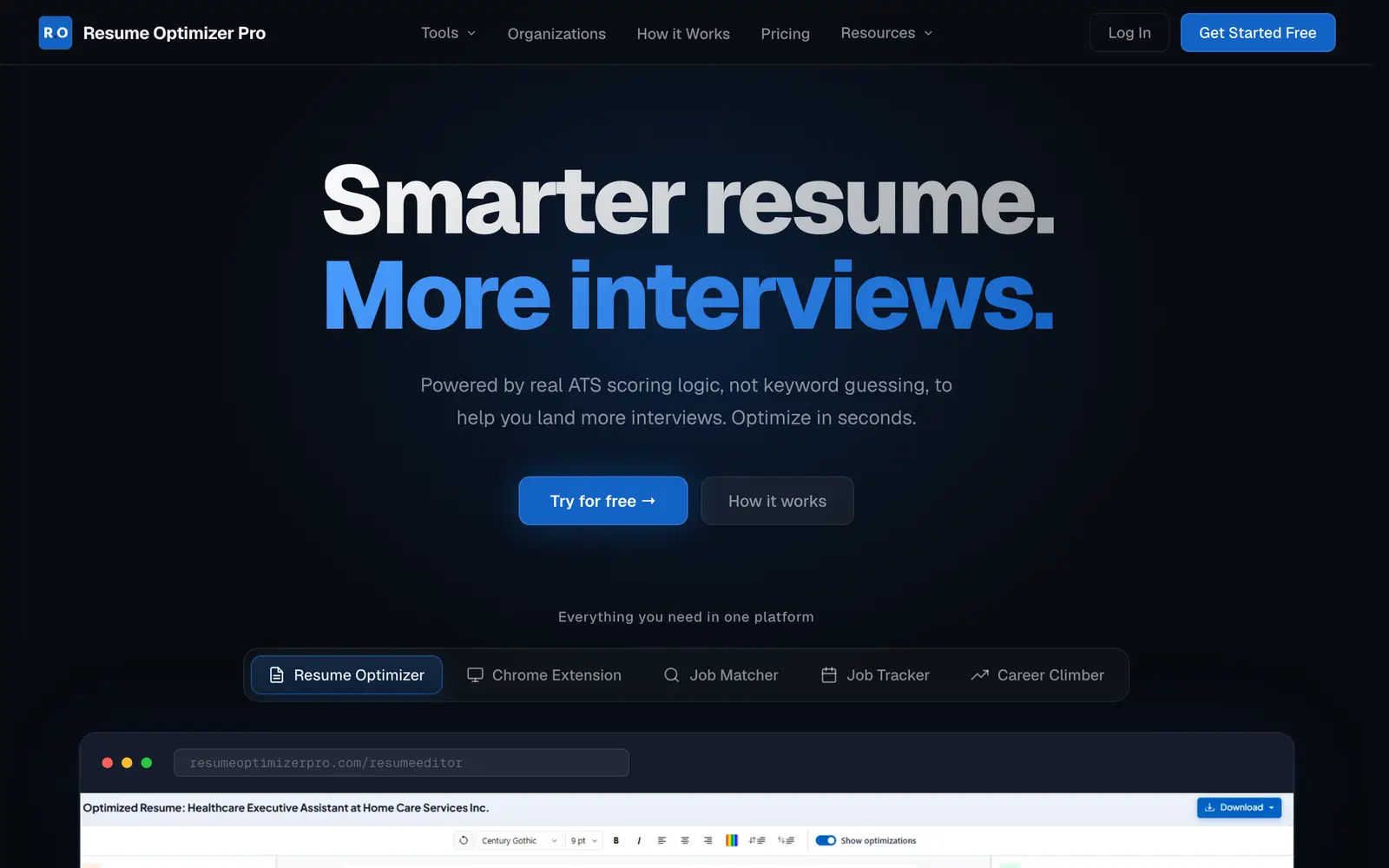Click the magnifier icon beside Job Matcher
The height and width of the screenshot is (868, 1389).
tap(671, 675)
